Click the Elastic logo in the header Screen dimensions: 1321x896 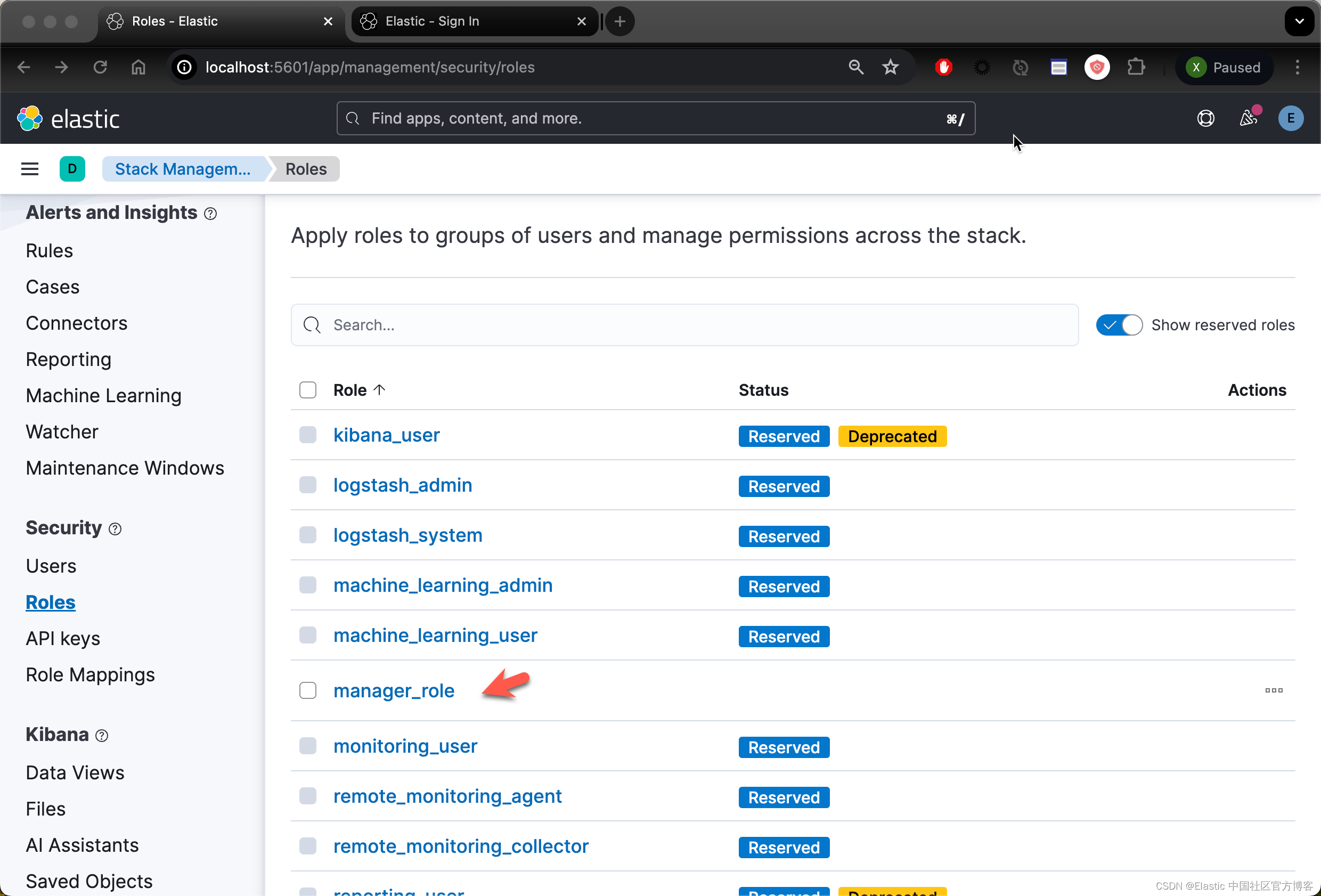(68, 118)
